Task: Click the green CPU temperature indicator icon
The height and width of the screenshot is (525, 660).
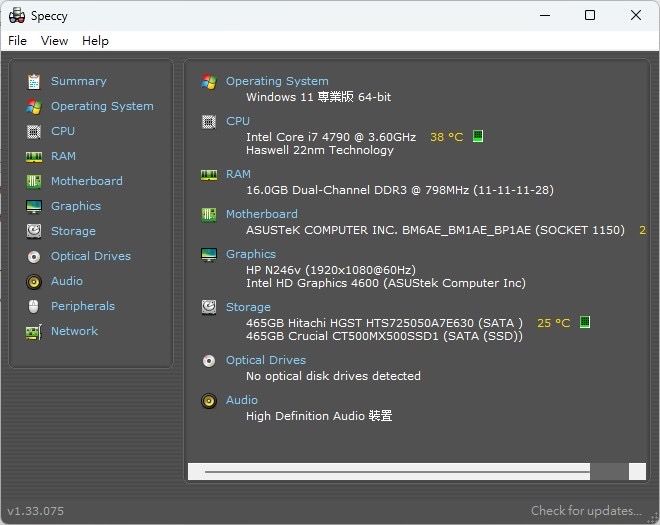Action: tap(479, 136)
